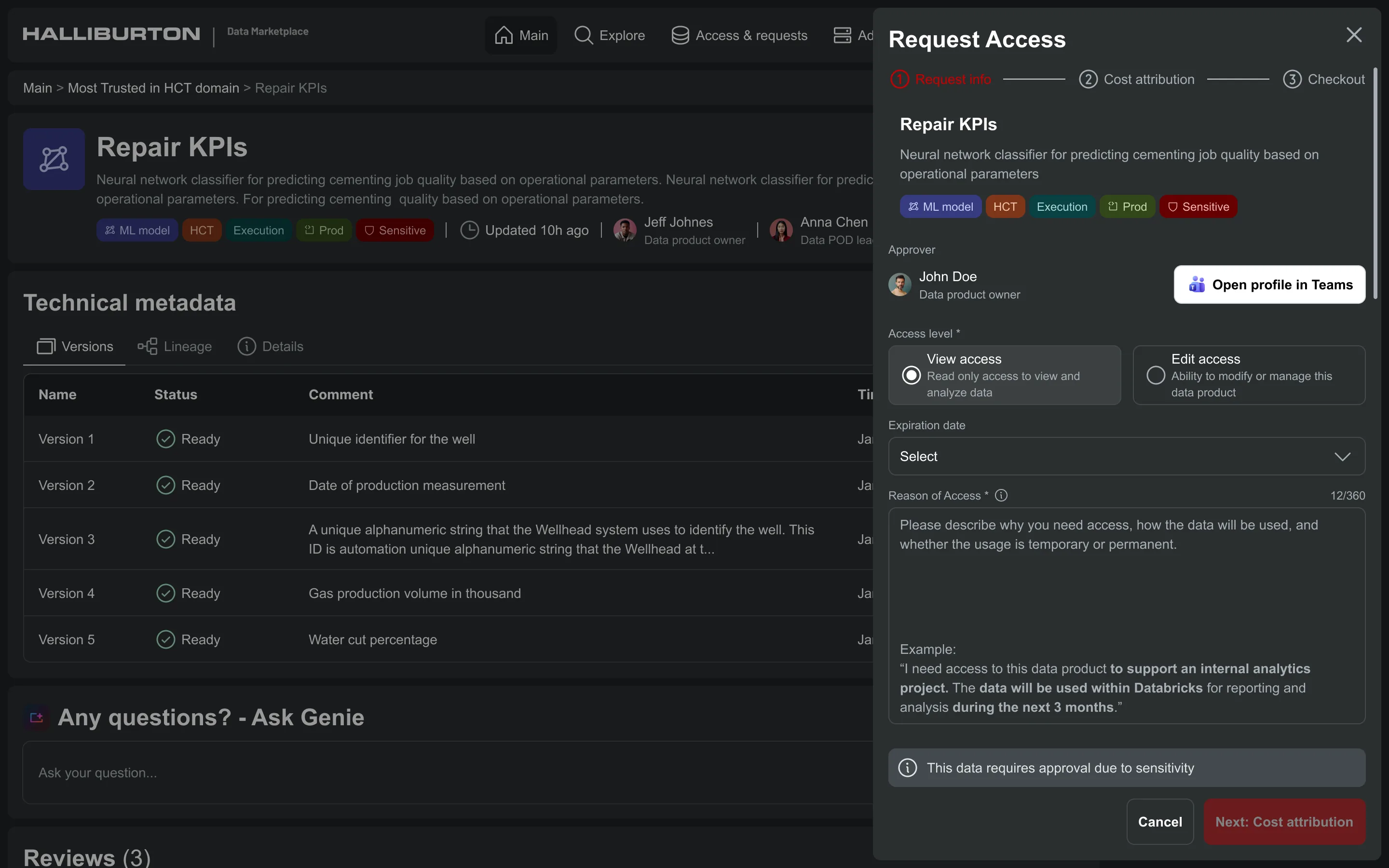Click the Reason of Access text area
This screenshot has height=868, width=1389.
coord(1126,615)
